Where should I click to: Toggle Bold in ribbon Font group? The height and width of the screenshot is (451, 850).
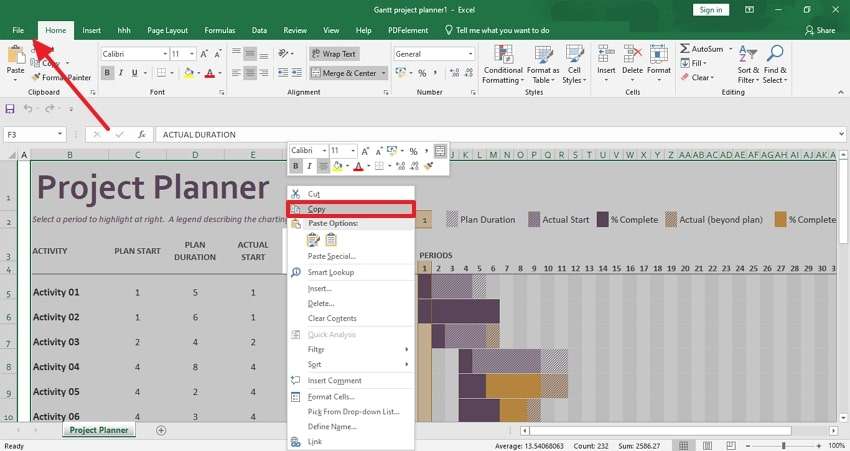click(x=107, y=73)
